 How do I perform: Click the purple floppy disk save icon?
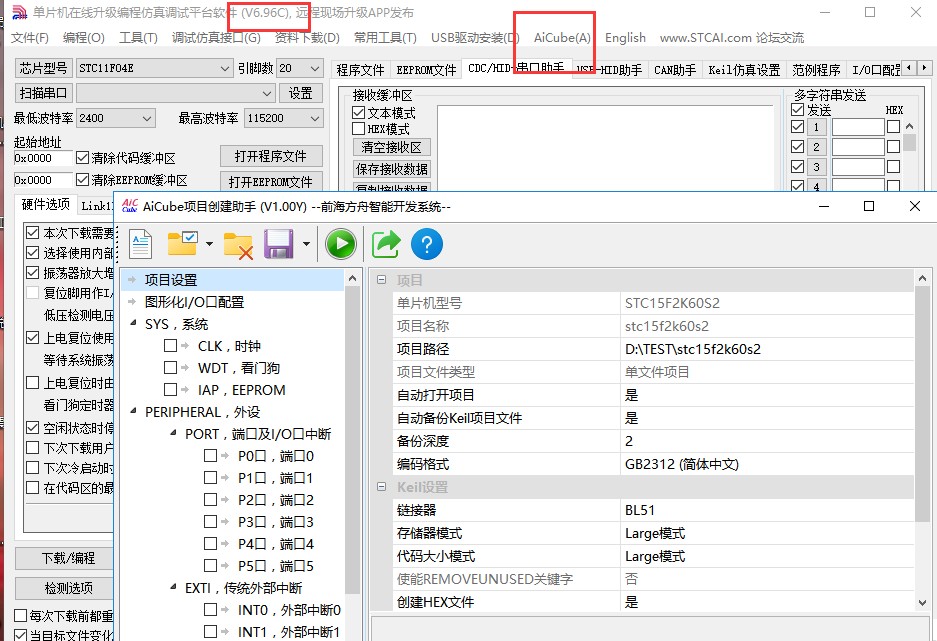(278, 244)
